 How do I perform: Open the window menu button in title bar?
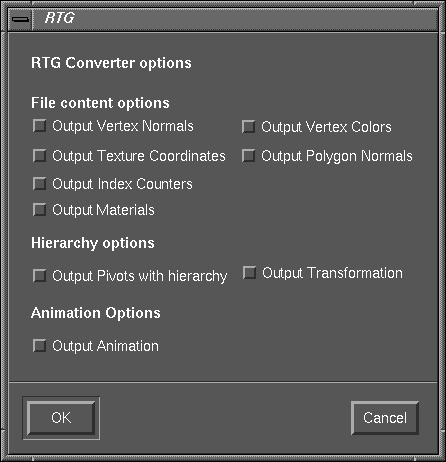click(20, 19)
